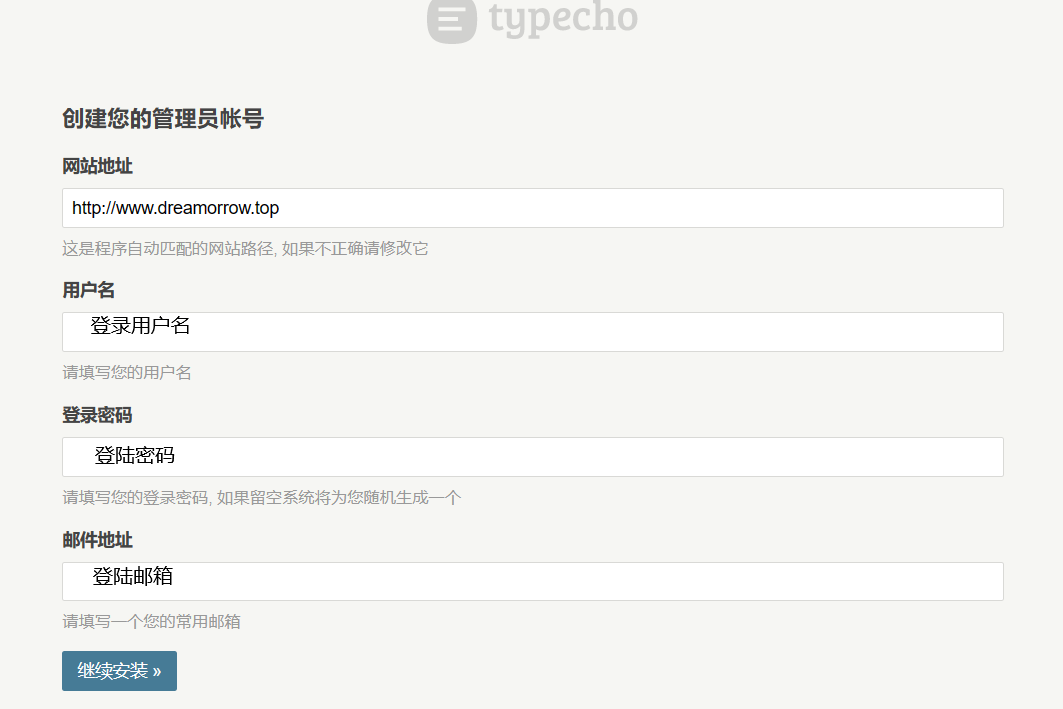Click the 邮件地址 field label
1063x709 pixels.
tap(97, 540)
